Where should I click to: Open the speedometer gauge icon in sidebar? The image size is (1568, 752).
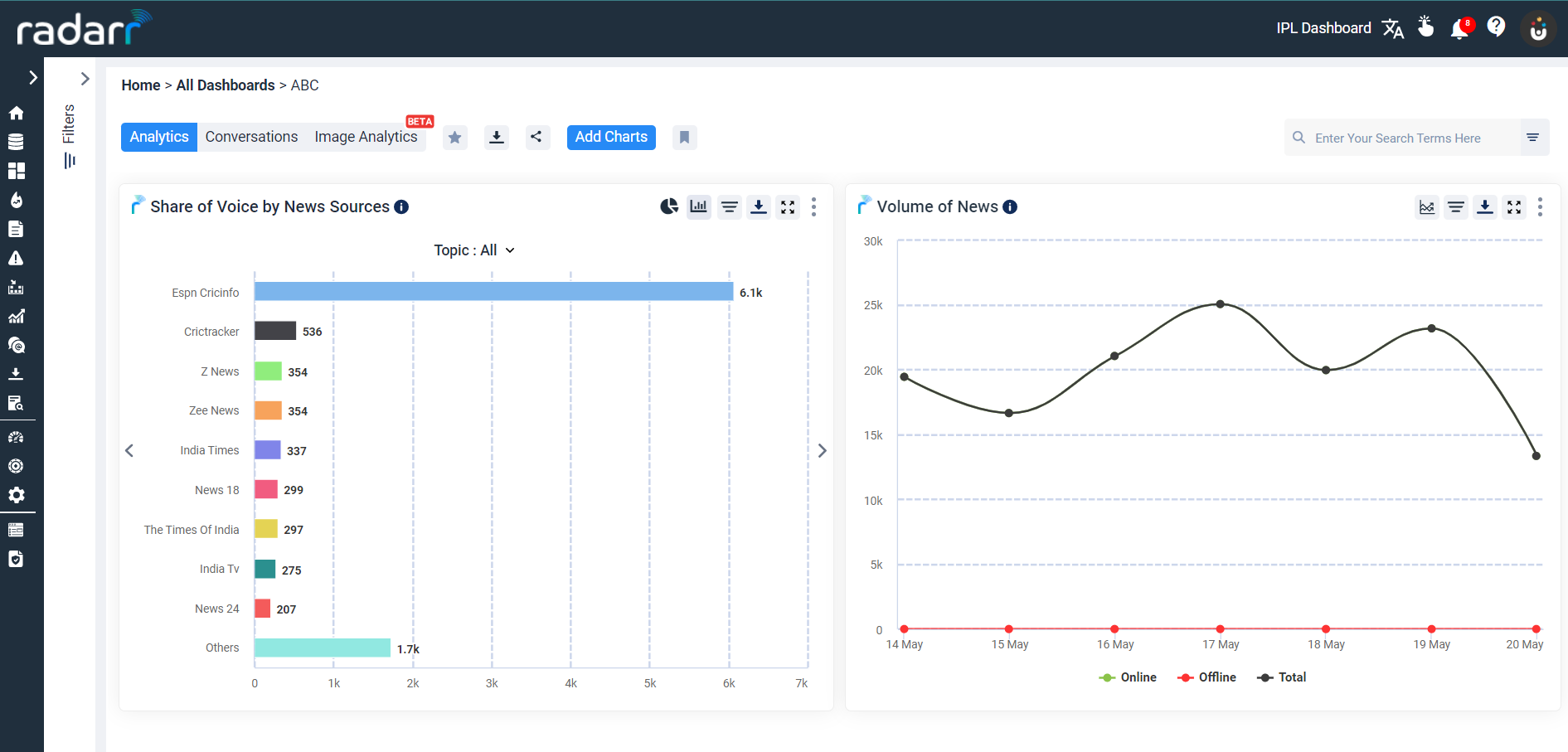16,437
